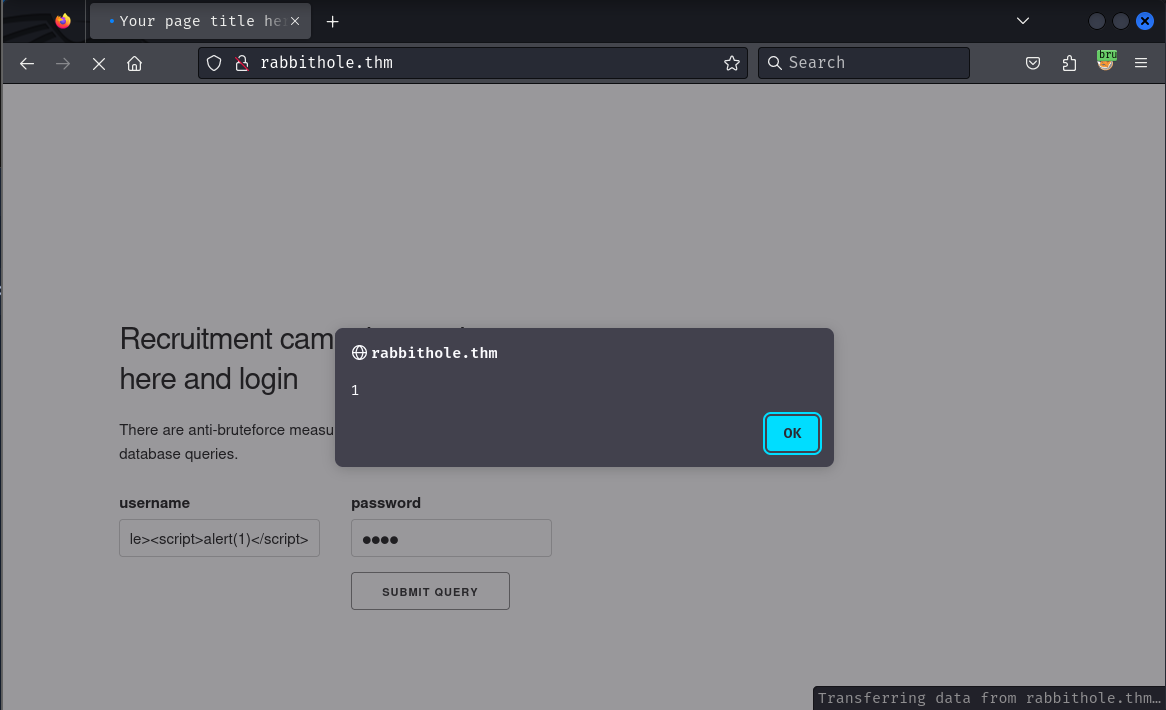Image resolution: width=1166 pixels, height=710 pixels.
Task: Expand the list all tabs chevron
Action: [x=1023, y=21]
